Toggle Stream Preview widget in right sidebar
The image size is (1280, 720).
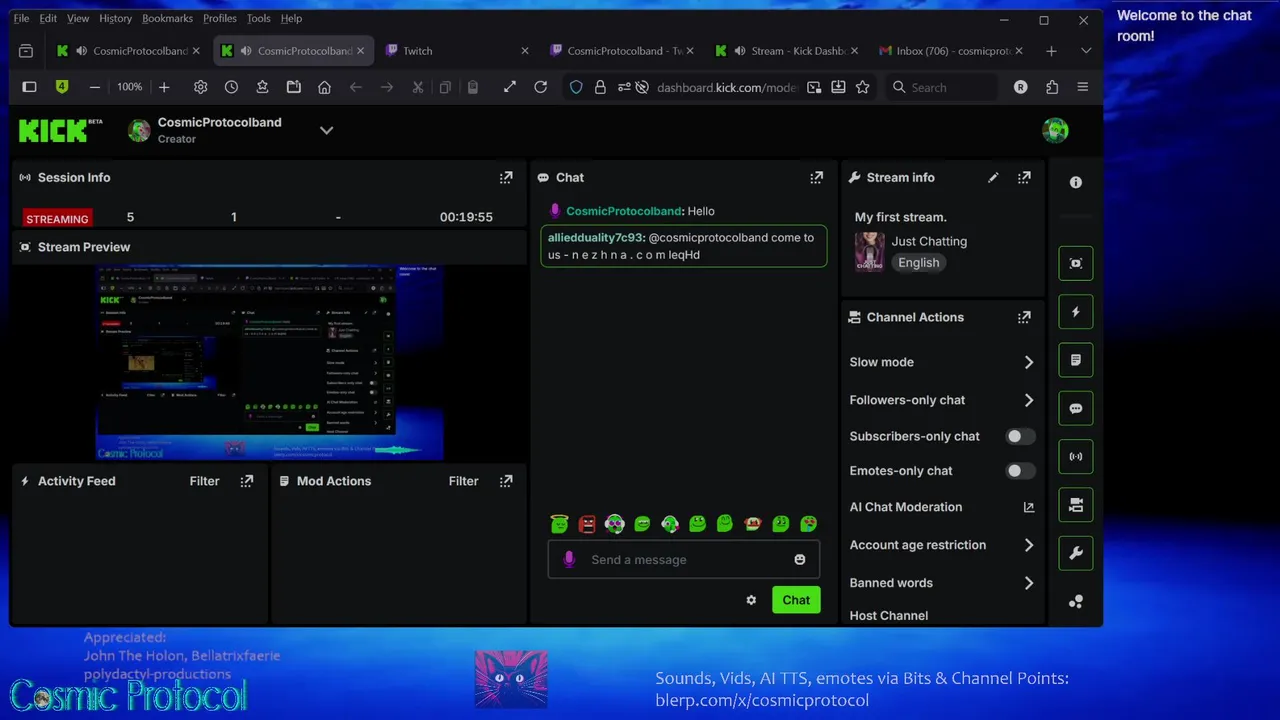(x=1076, y=263)
